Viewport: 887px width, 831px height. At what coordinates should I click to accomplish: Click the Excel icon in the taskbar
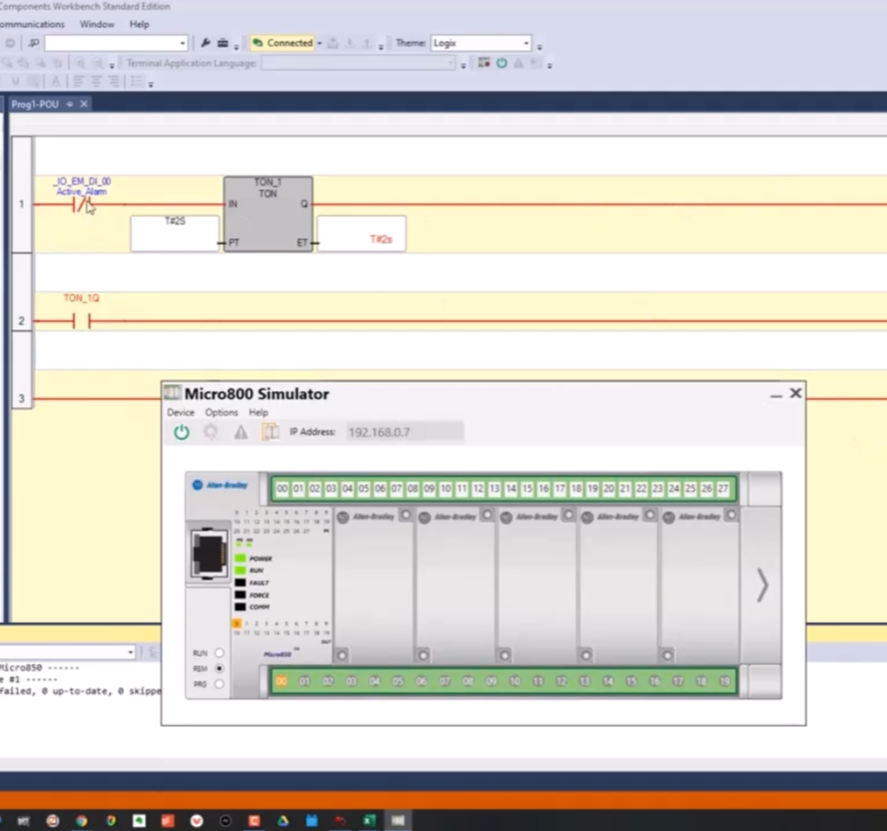(x=369, y=821)
